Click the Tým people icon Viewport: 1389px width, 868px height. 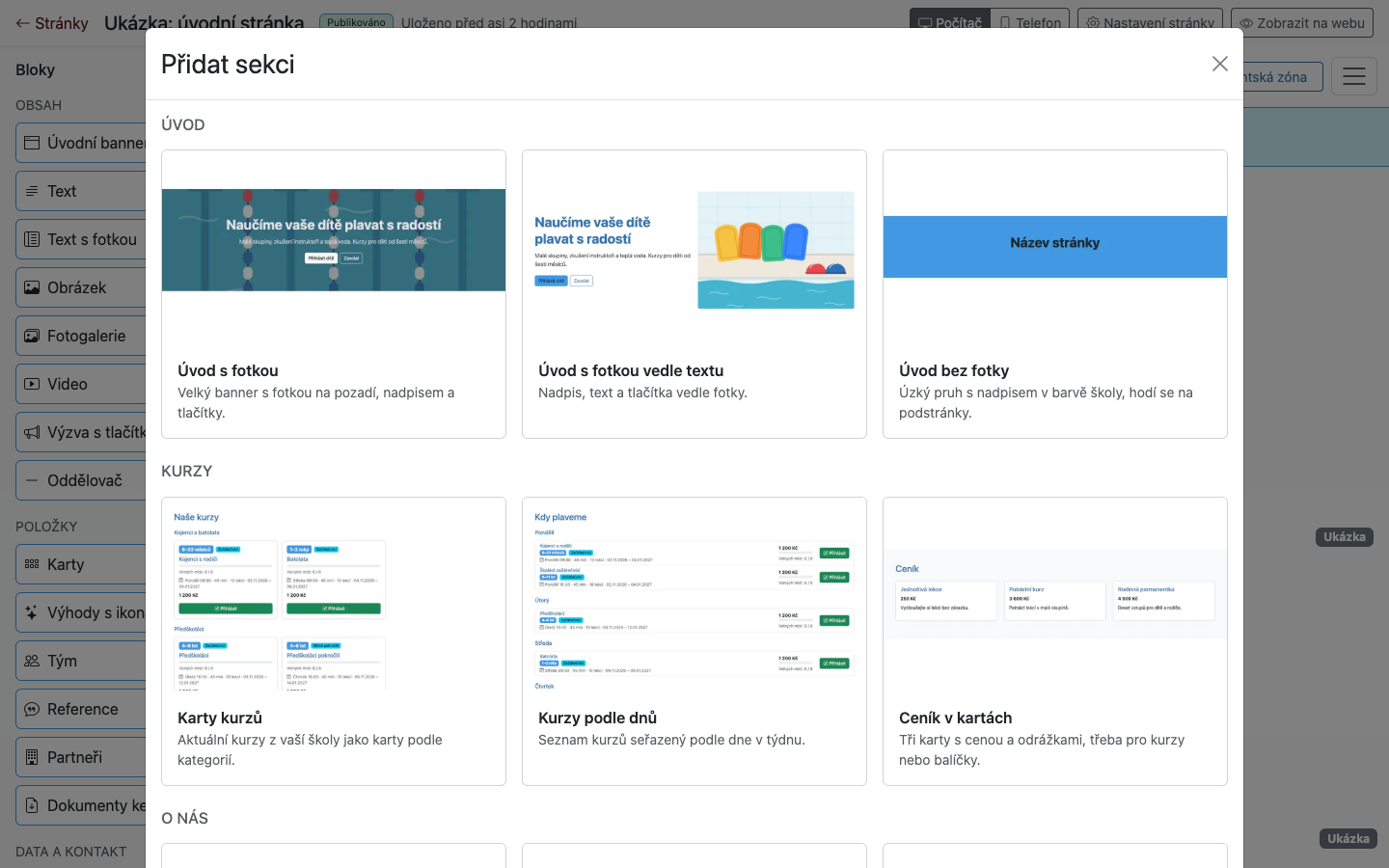pos(32,661)
